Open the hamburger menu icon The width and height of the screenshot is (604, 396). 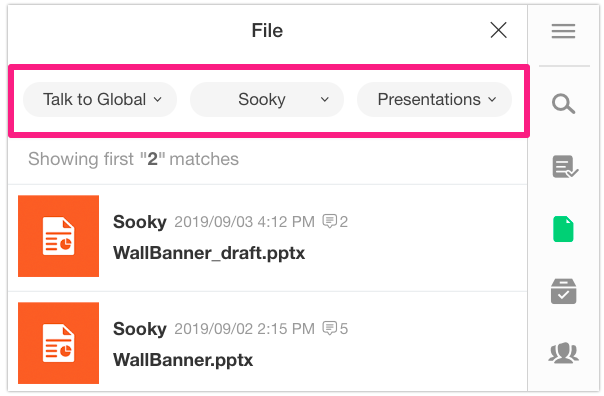pos(563,31)
